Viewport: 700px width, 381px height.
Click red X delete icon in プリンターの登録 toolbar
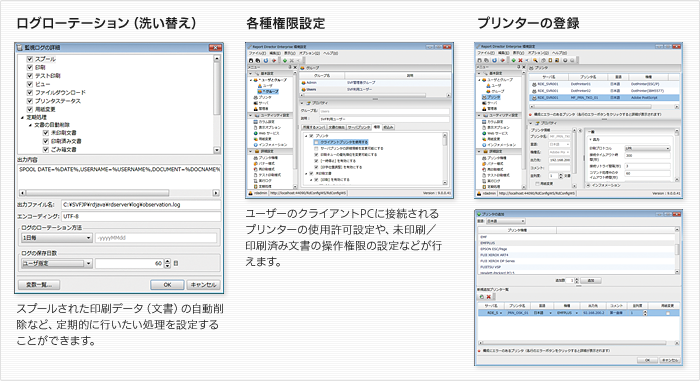(520, 60)
